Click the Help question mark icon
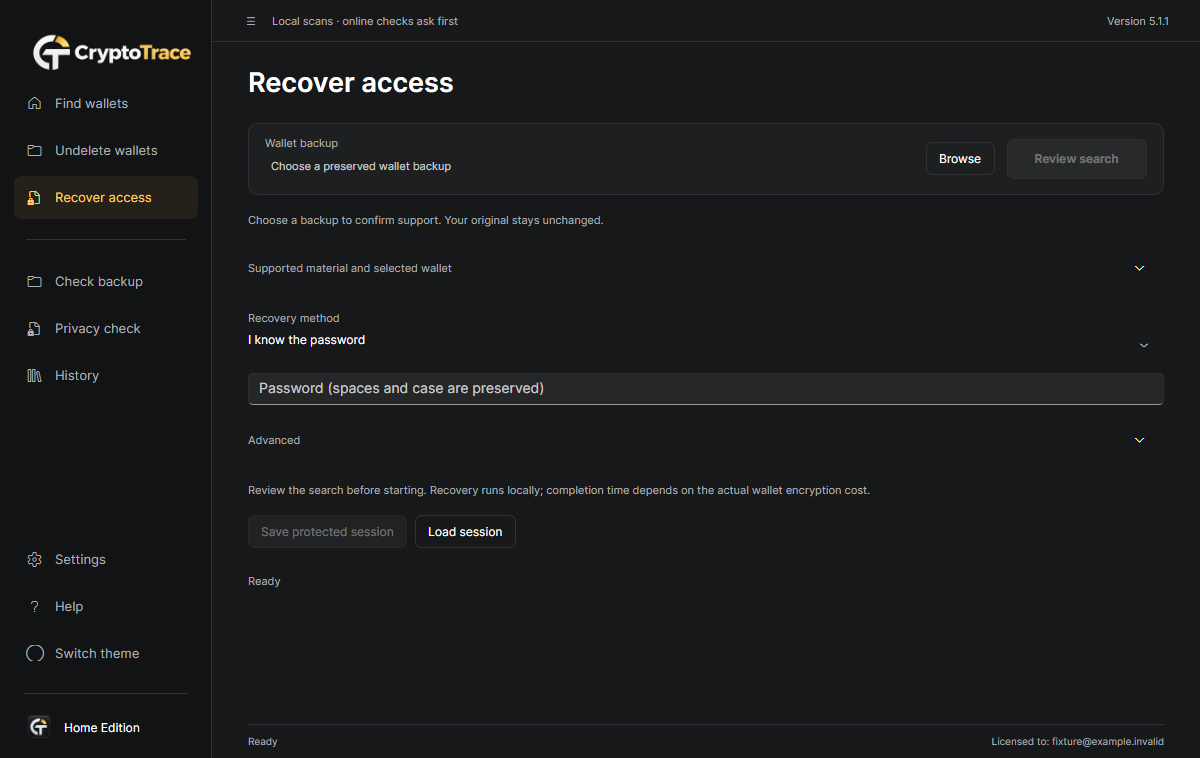Viewport: 1200px width, 758px height. click(x=35, y=606)
